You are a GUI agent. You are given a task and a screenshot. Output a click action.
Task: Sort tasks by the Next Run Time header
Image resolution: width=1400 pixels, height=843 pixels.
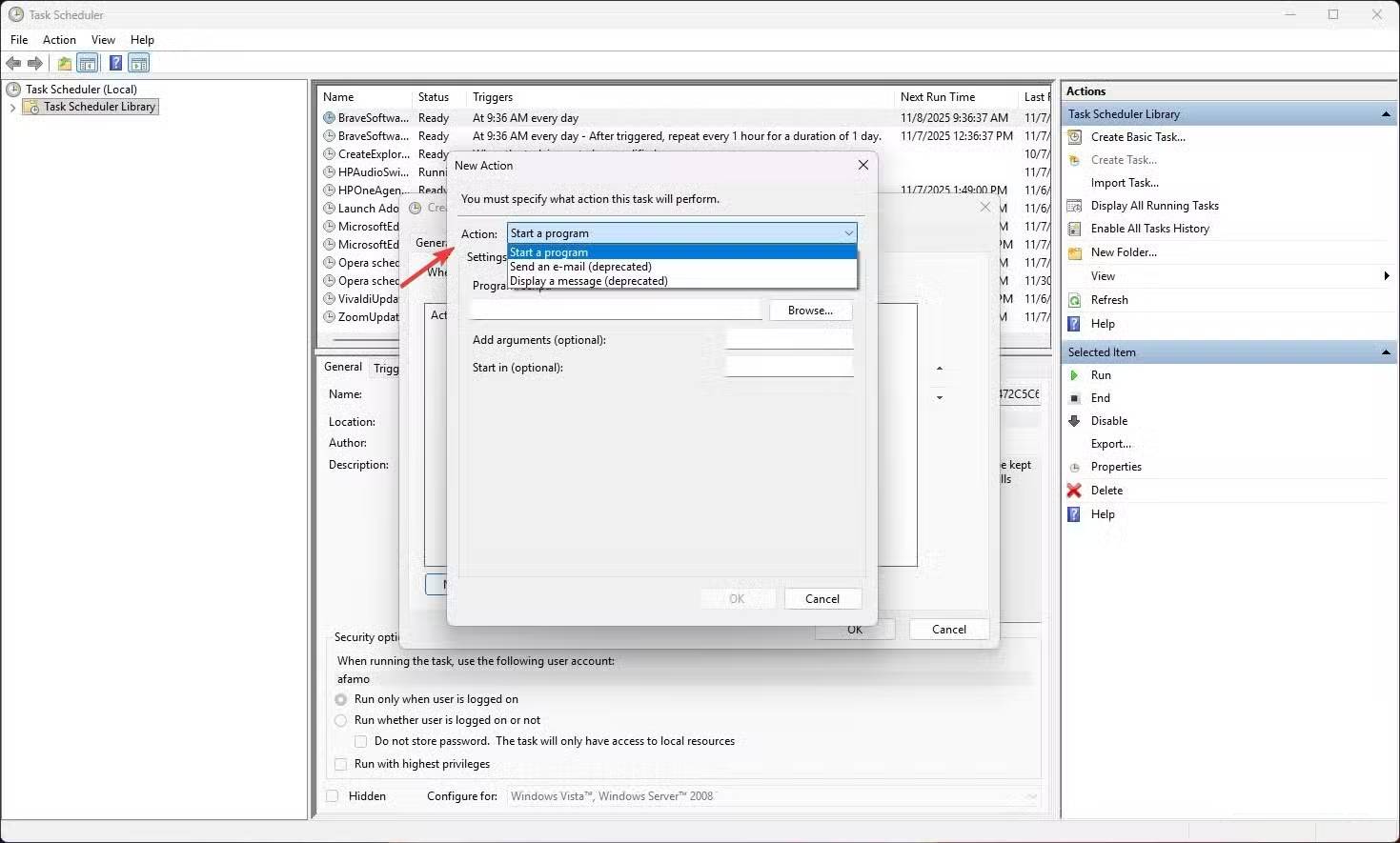tap(938, 97)
